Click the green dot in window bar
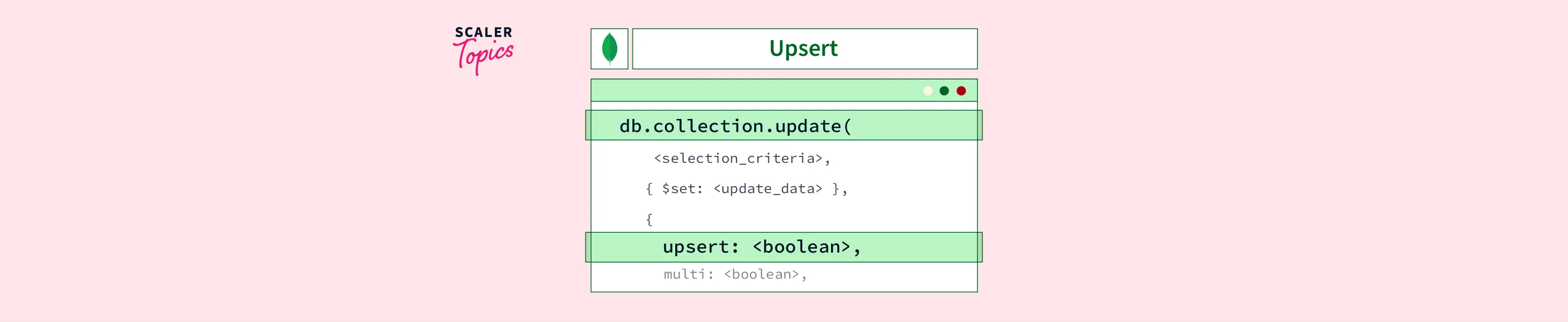1568x322 pixels. [x=944, y=91]
